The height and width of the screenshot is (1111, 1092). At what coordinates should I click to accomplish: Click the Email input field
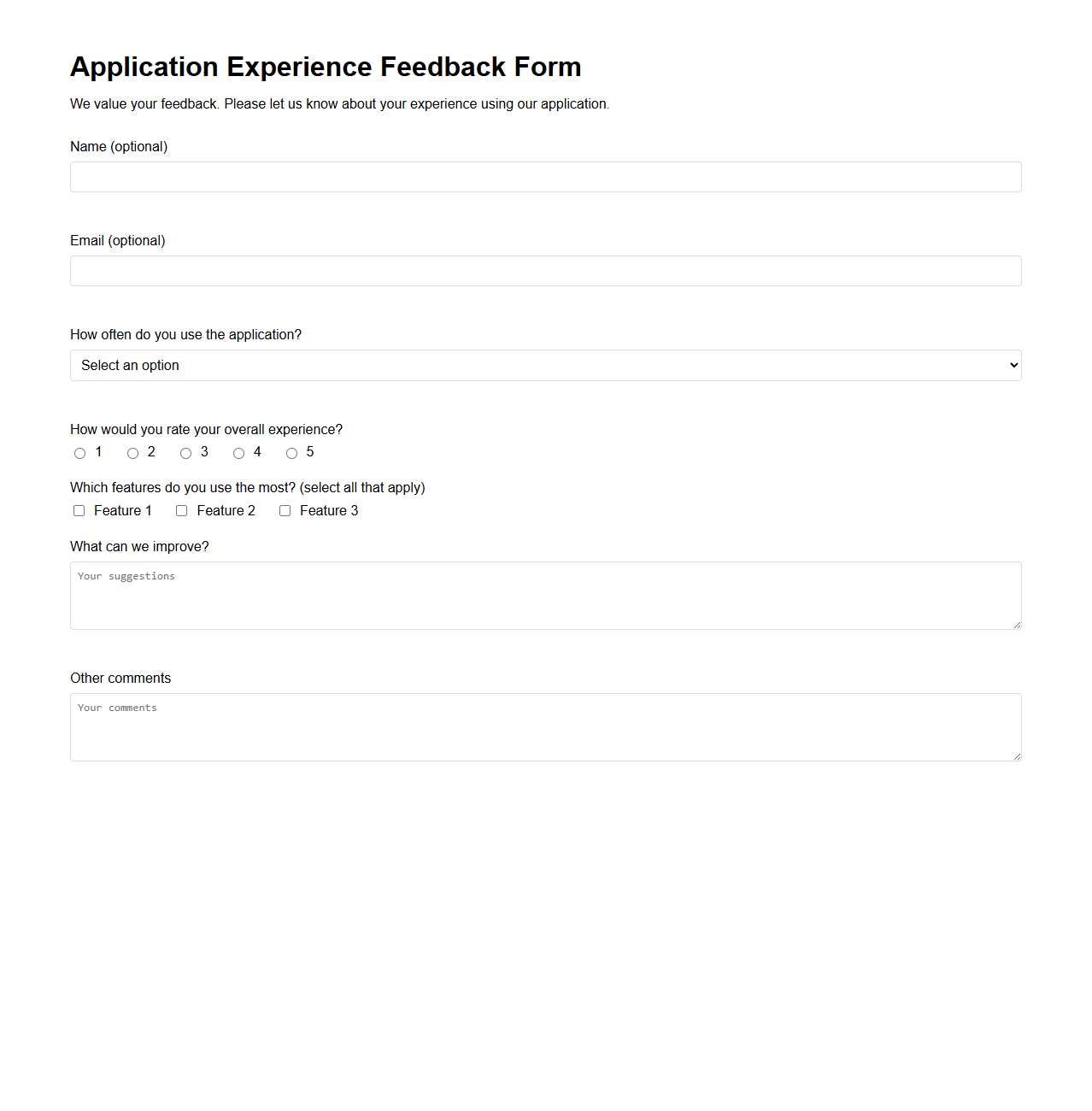[x=545, y=271]
